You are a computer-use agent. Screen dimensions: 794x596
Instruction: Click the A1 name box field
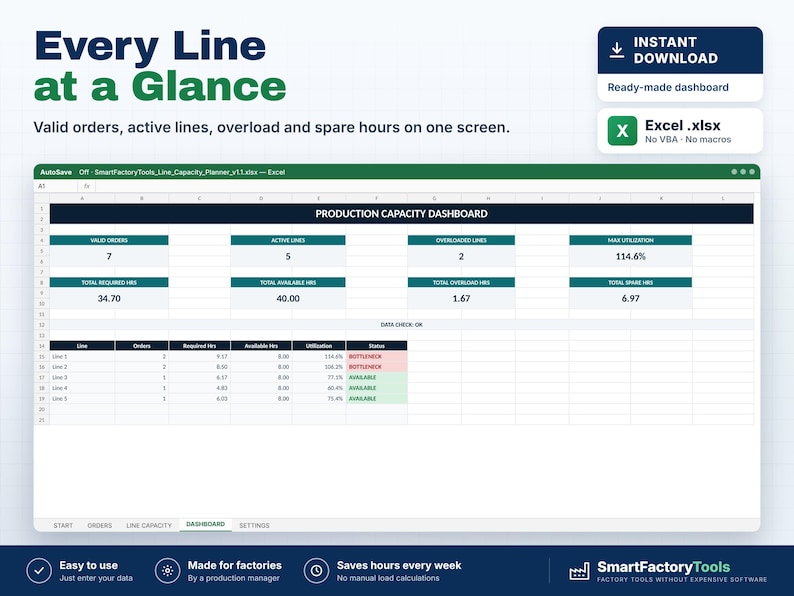click(x=56, y=186)
